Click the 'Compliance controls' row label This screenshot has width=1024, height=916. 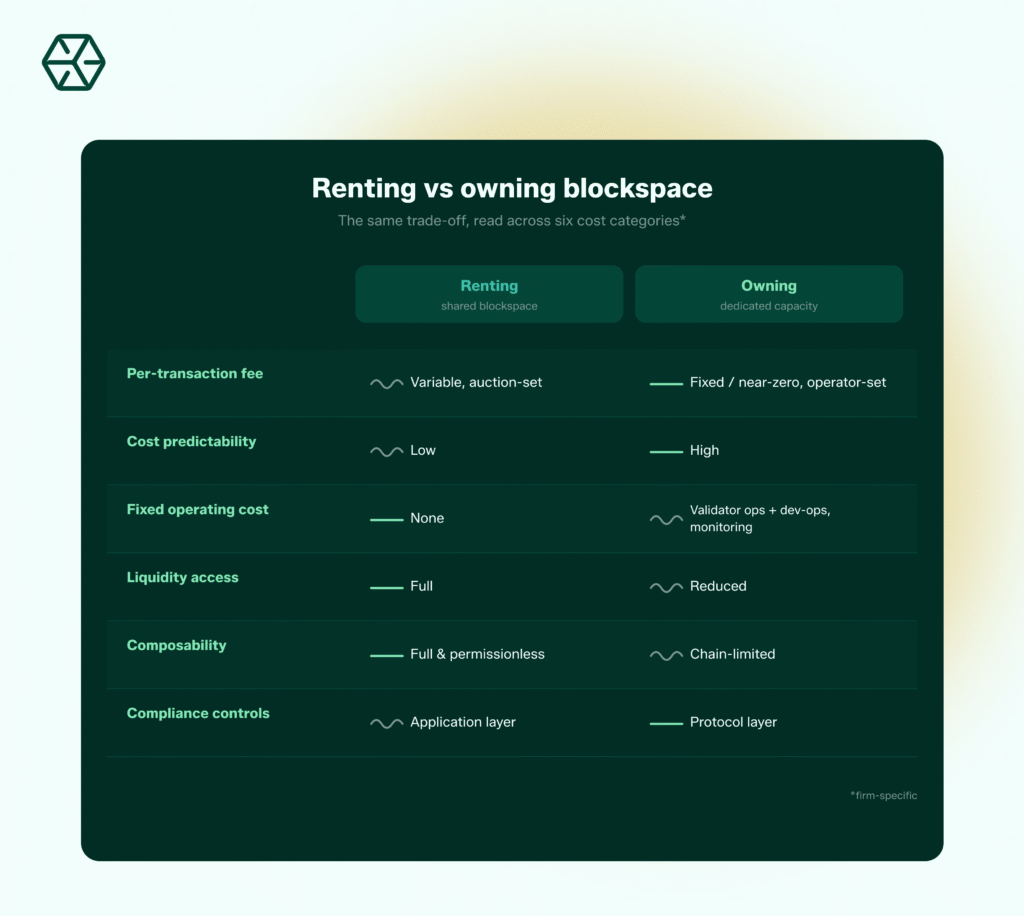pyautogui.click(x=198, y=713)
